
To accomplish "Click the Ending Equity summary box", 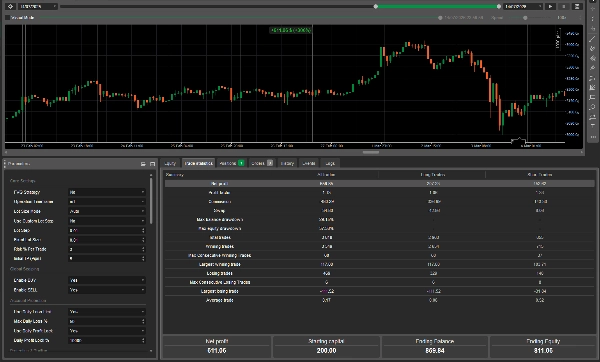I will pyautogui.click(x=543, y=347).
